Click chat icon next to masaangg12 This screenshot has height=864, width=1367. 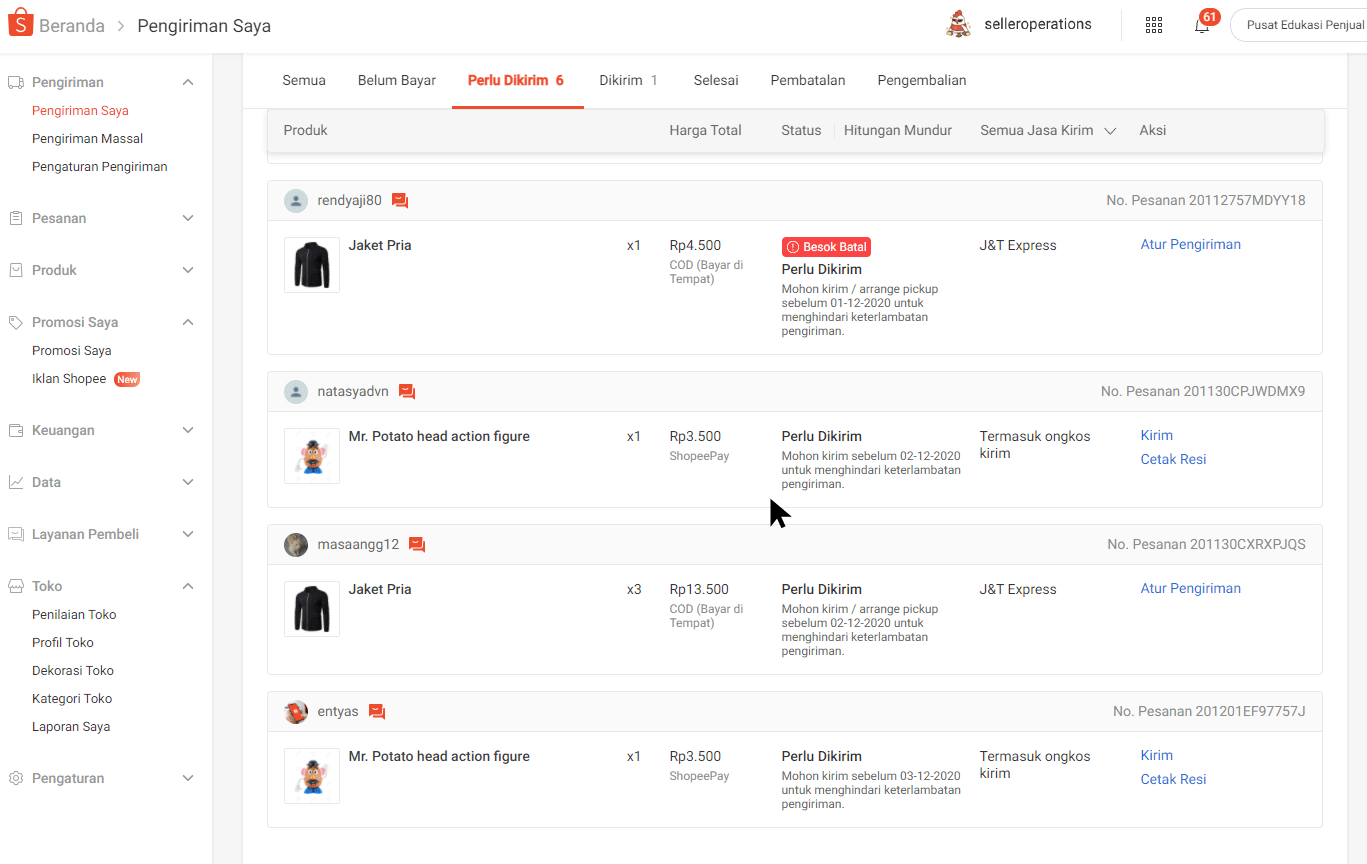coord(417,545)
